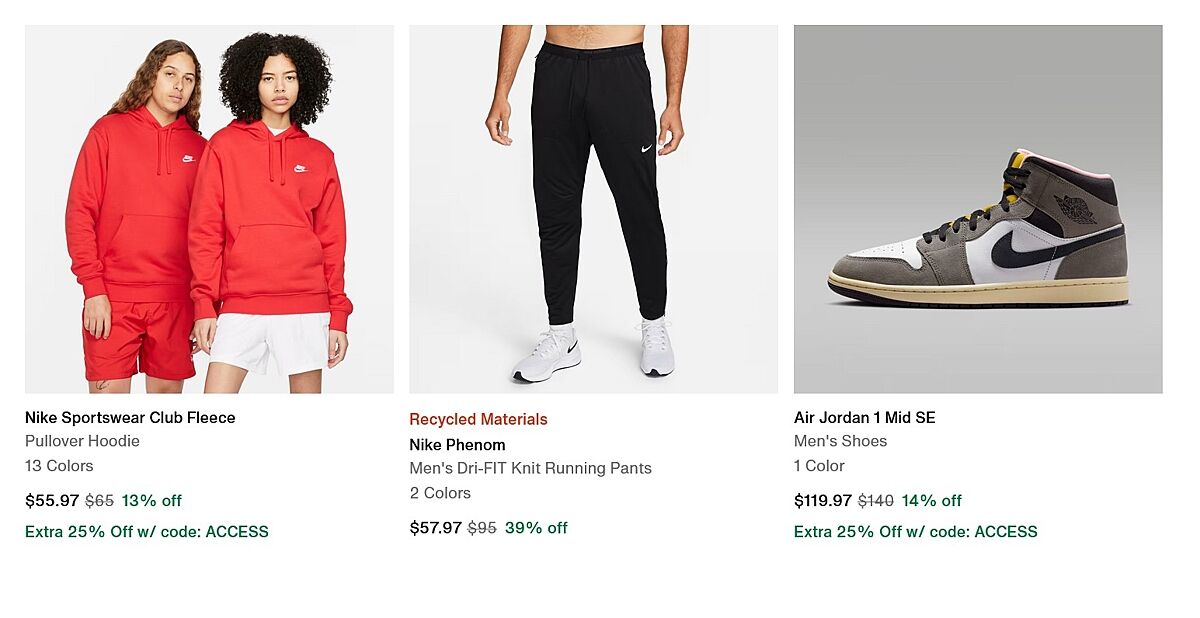Click the $119.97 Air Jordan sale price

823,500
